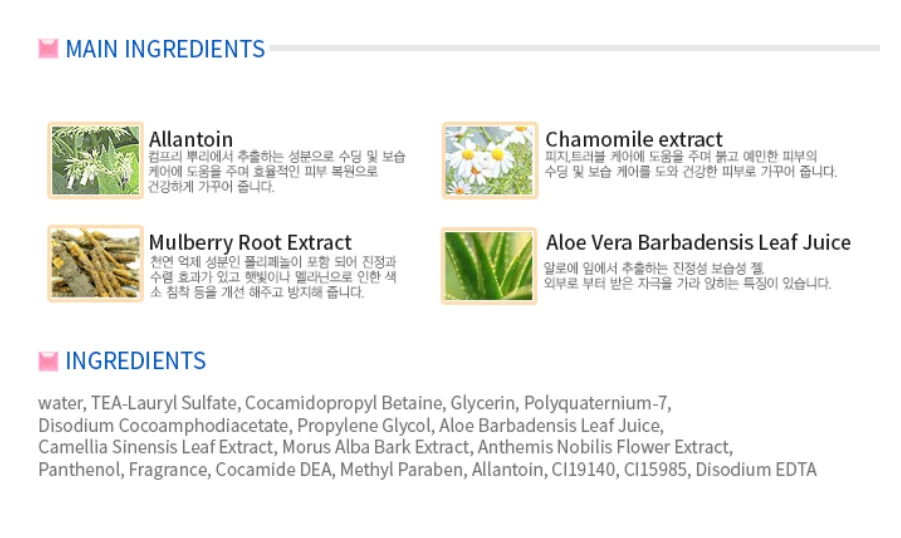The image size is (901, 538).
Task: Click the line starting with Disodium Cocoamphodiacetate
Action: tap(349, 425)
